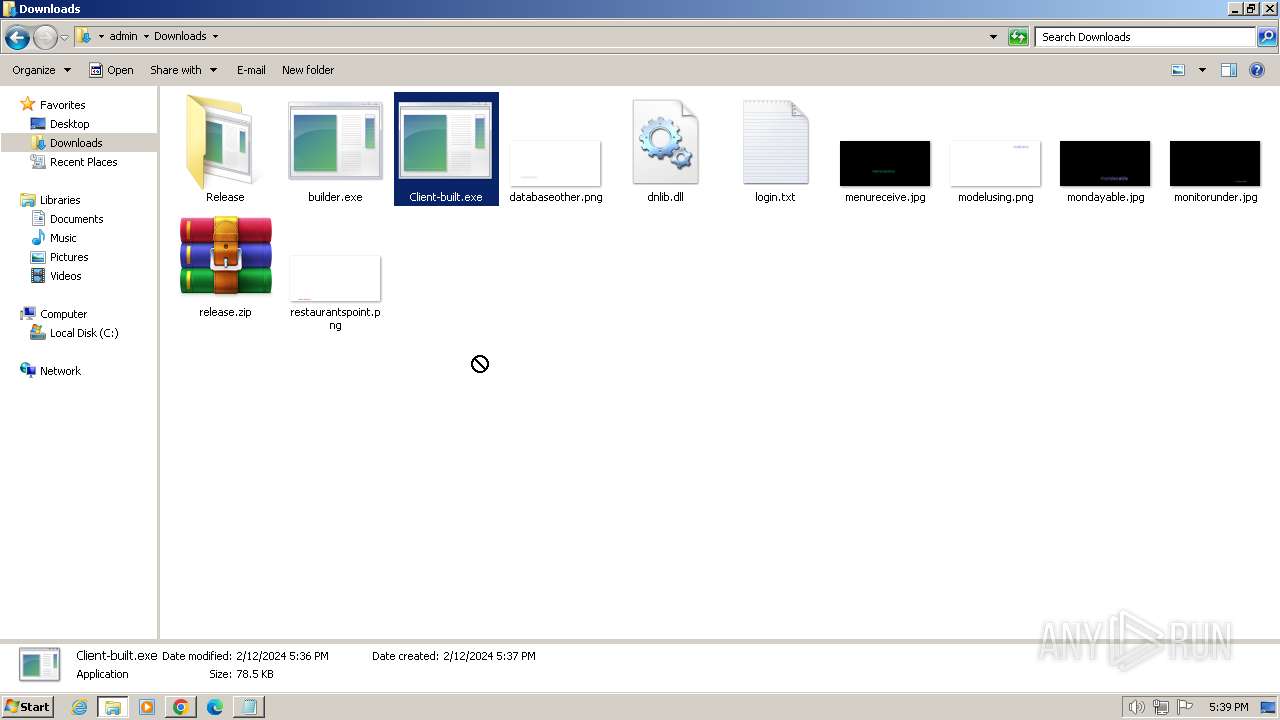The height and width of the screenshot is (720, 1280).
Task: Click network icon in system tray
Action: pyautogui.click(x=1161, y=707)
